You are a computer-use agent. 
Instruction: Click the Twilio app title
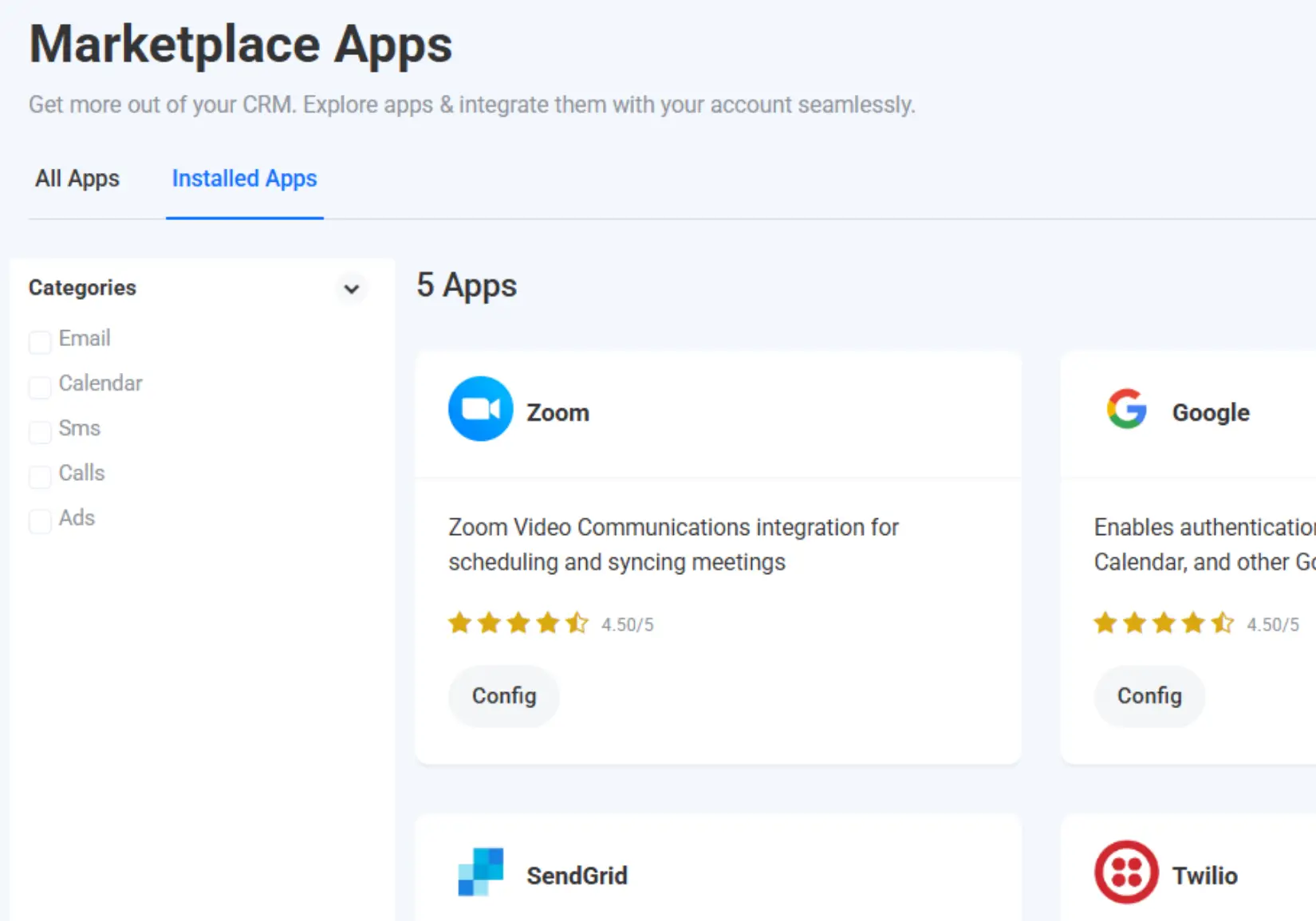(1204, 876)
